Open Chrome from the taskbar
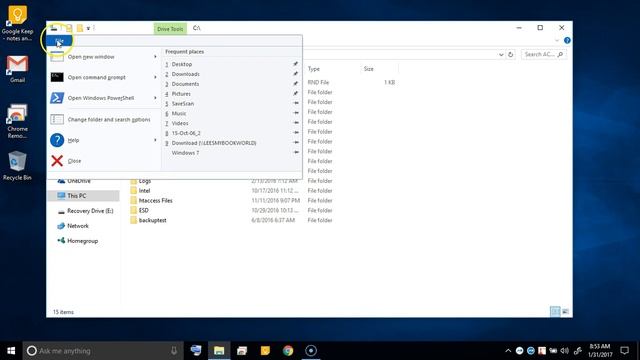Image resolution: width=640 pixels, height=360 pixels. click(288, 351)
